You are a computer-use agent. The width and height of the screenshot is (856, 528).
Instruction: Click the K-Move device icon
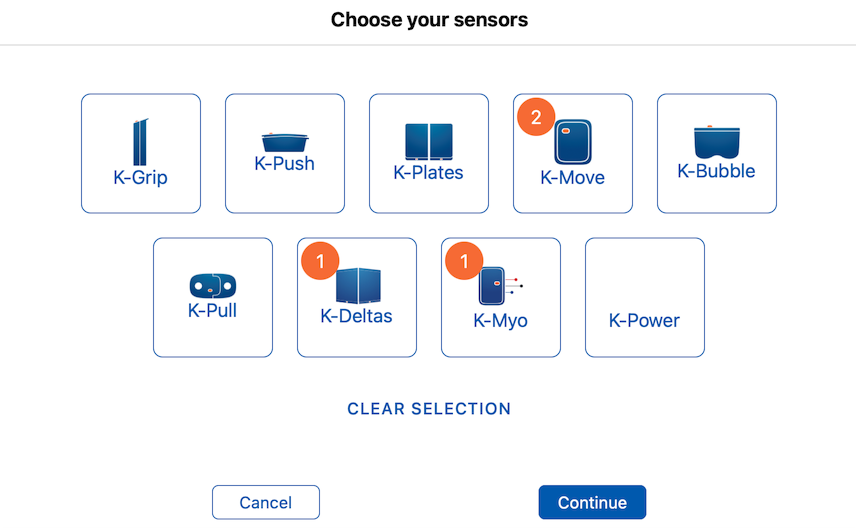point(573,142)
